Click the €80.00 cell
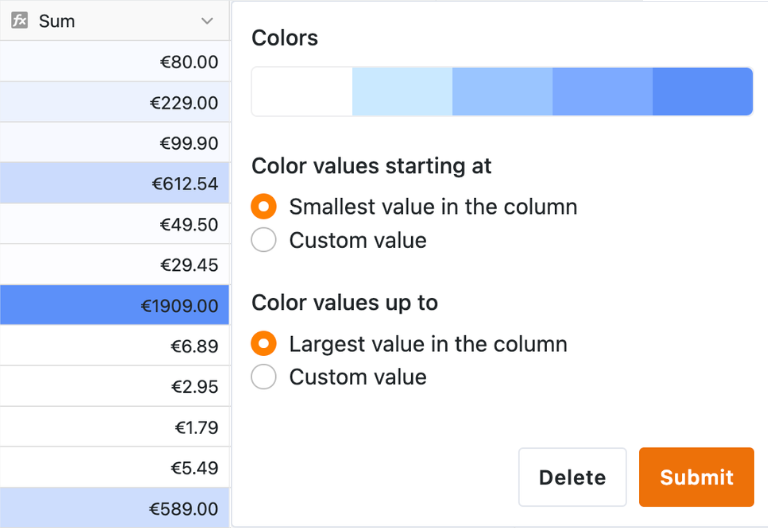 115,62
